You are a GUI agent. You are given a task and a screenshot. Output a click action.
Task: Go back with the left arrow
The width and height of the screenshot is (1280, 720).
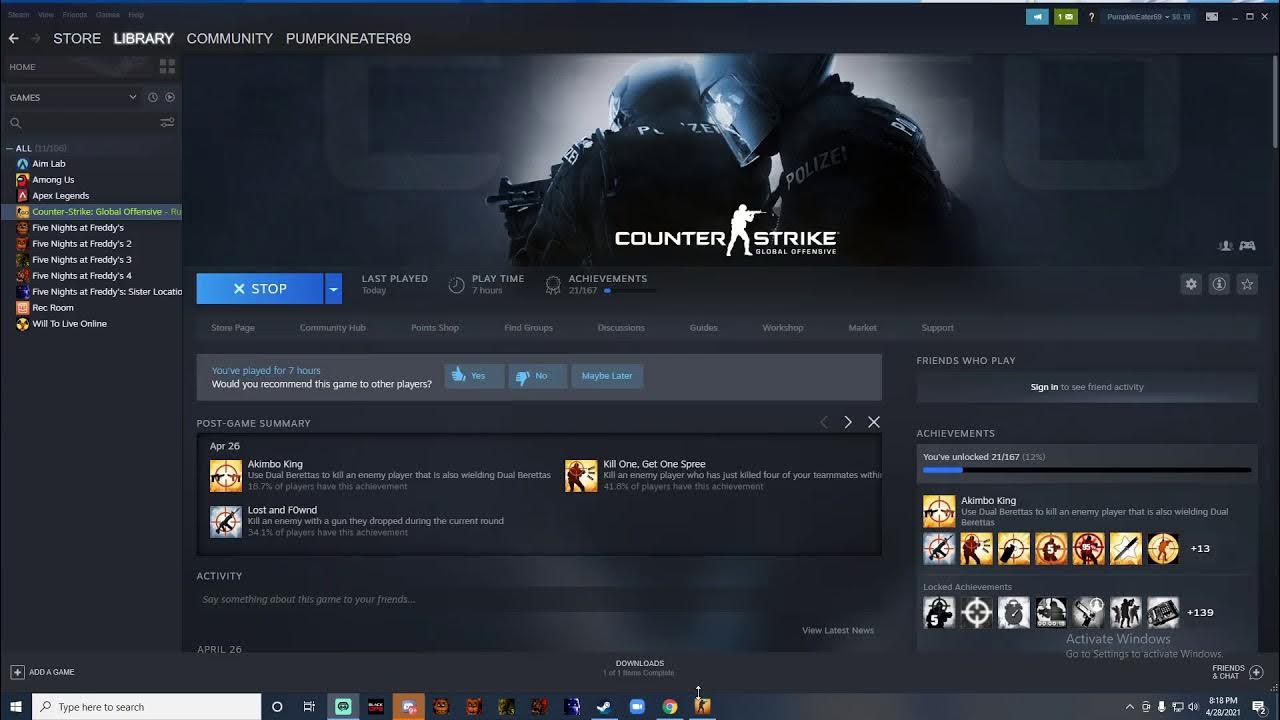[x=13, y=38]
